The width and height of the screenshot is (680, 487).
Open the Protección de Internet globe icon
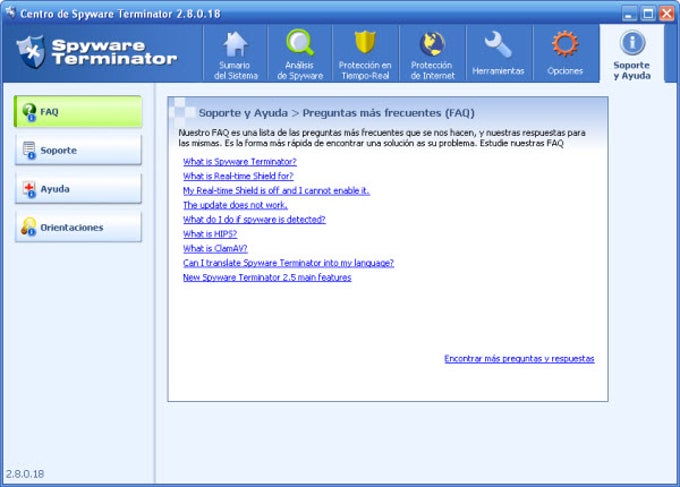click(432, 44)
